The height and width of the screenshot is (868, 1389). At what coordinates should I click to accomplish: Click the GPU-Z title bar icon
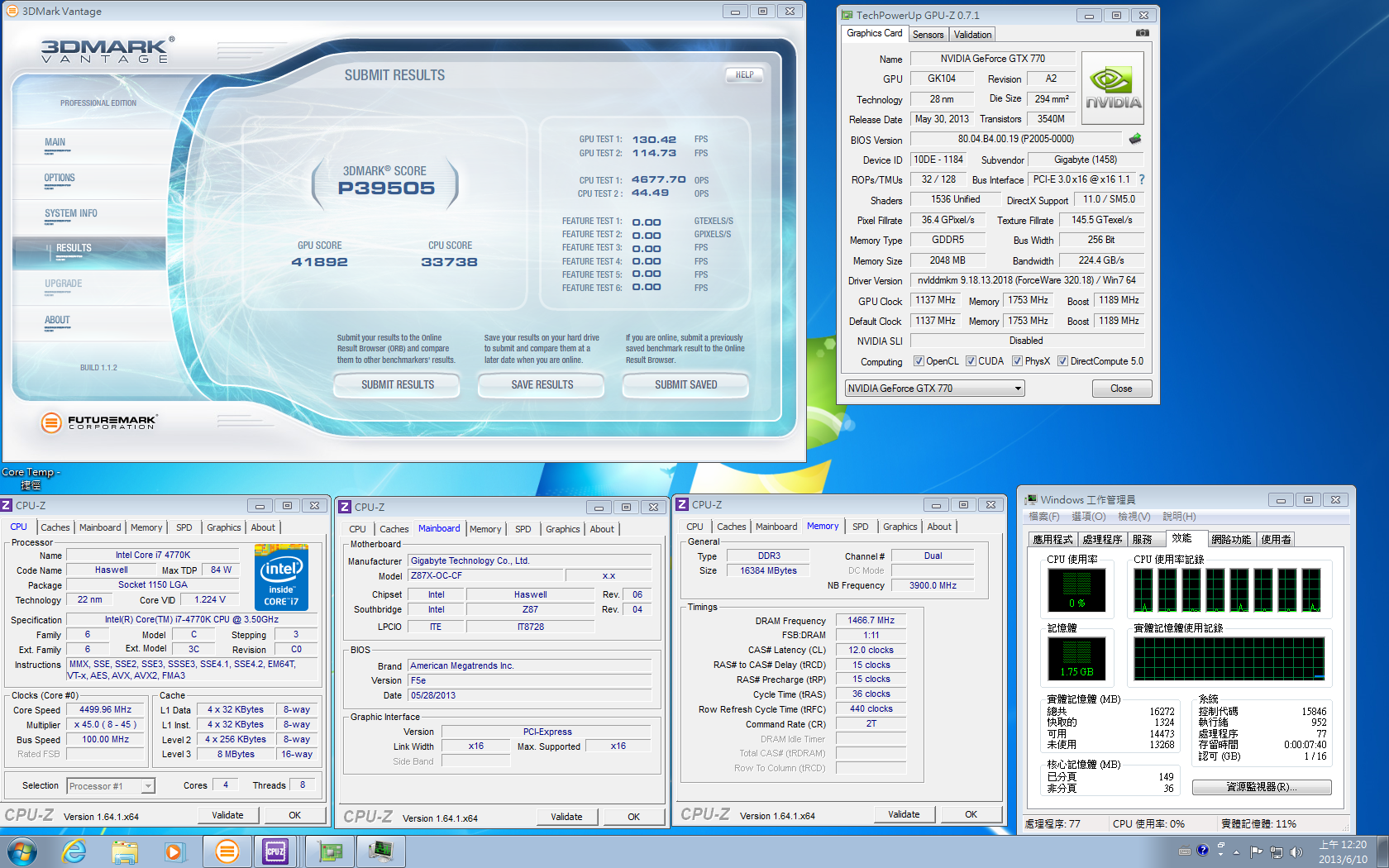click(847, 15)
